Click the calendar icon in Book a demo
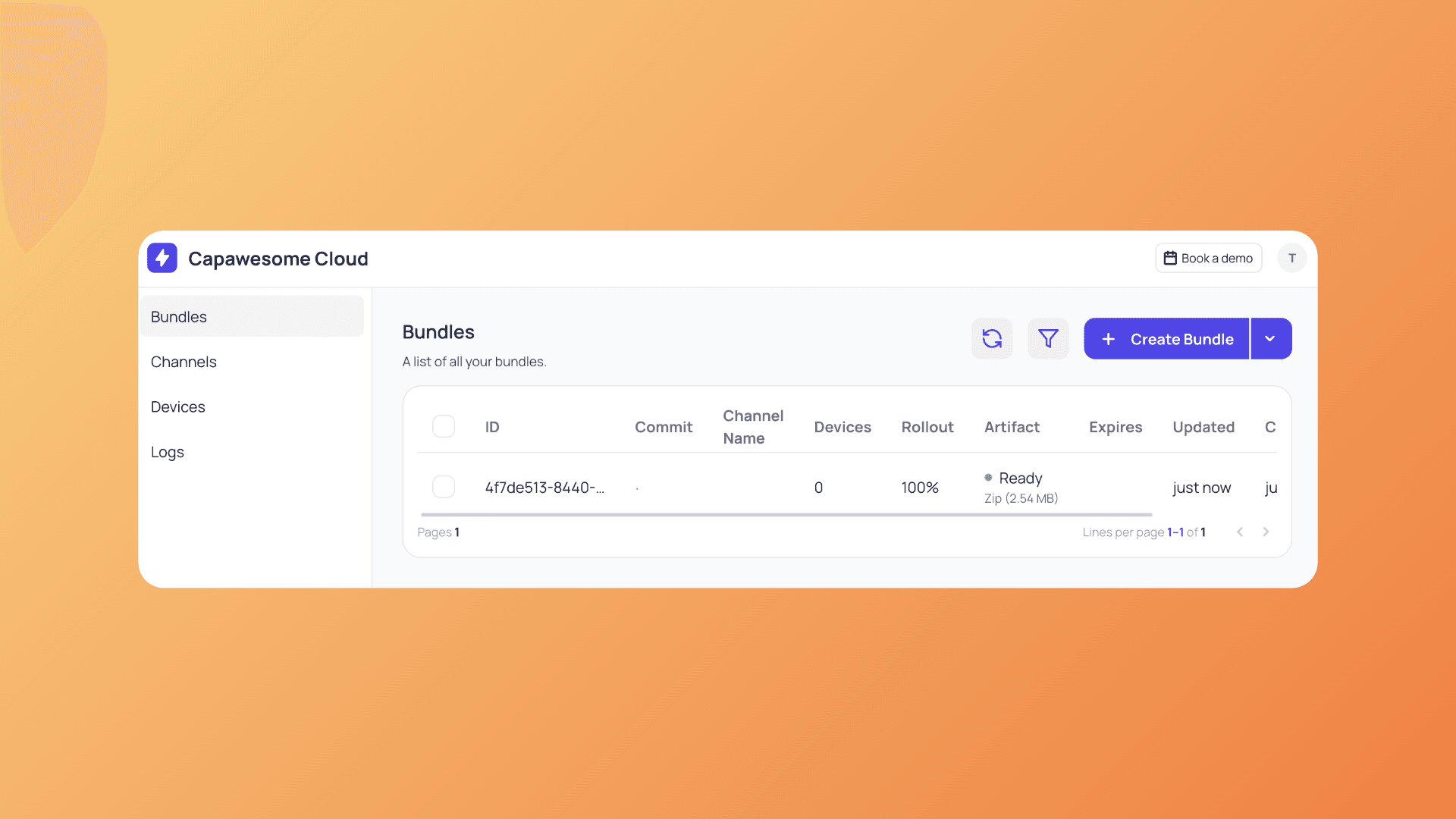The image size is (1456, 819). [1170, 258]
